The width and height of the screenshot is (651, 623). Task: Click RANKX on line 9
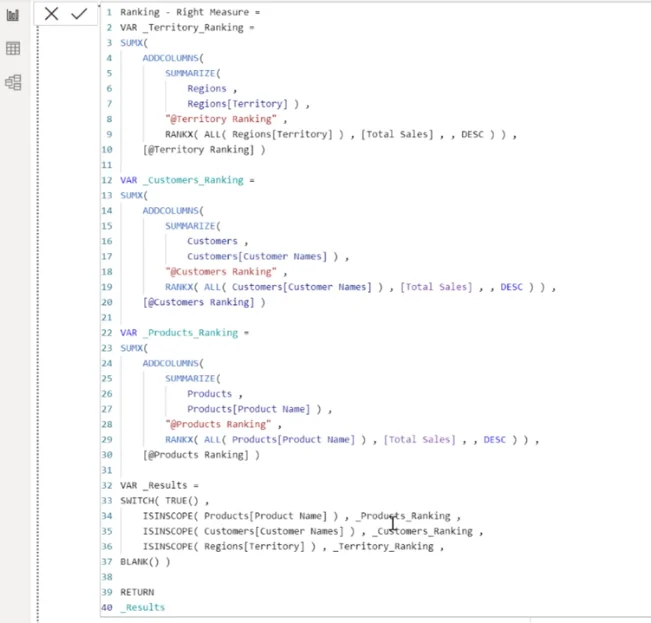[x=179, y=134]
